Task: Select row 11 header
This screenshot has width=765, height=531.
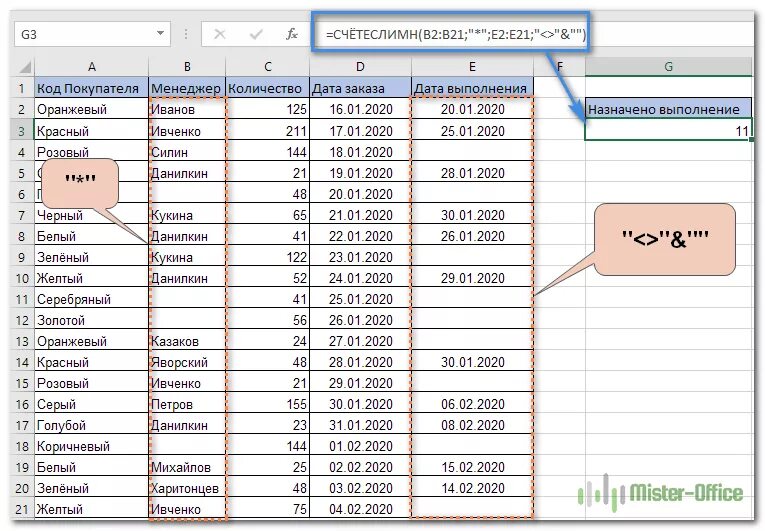Action: point(22,299)
